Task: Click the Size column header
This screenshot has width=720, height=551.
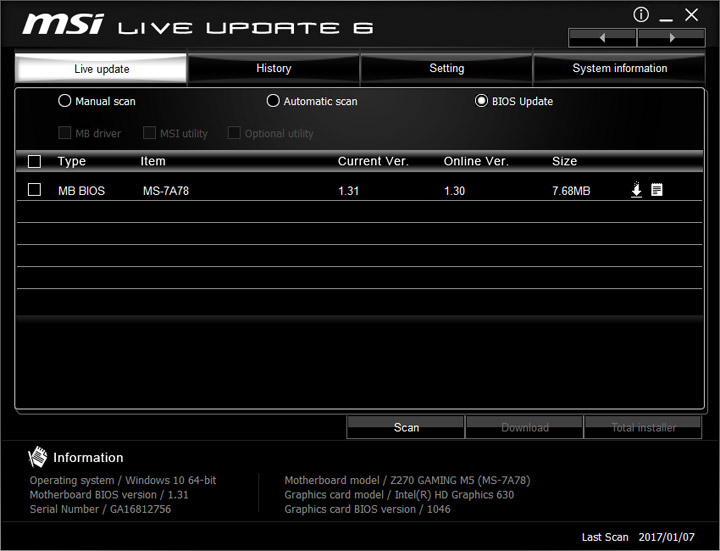Action: point(564,161)
